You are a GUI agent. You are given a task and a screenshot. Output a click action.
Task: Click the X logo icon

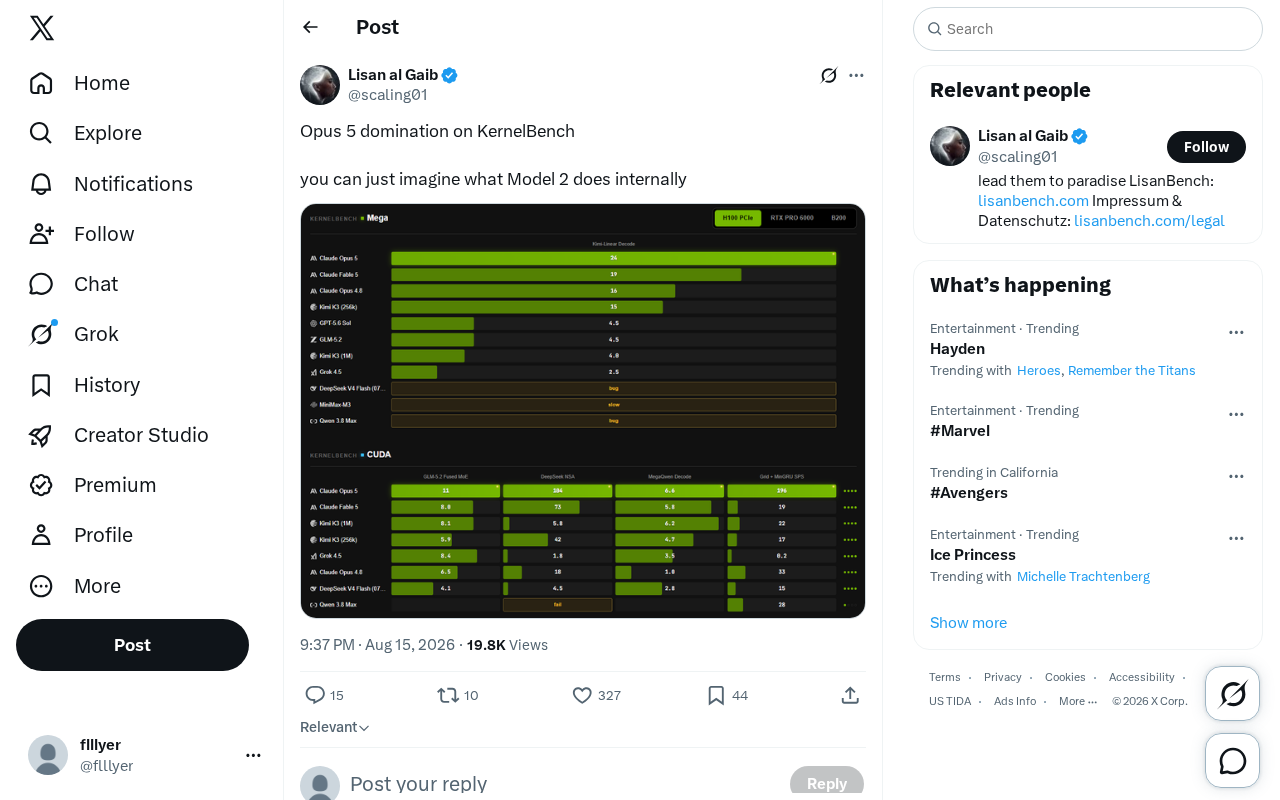click(42, 28)
